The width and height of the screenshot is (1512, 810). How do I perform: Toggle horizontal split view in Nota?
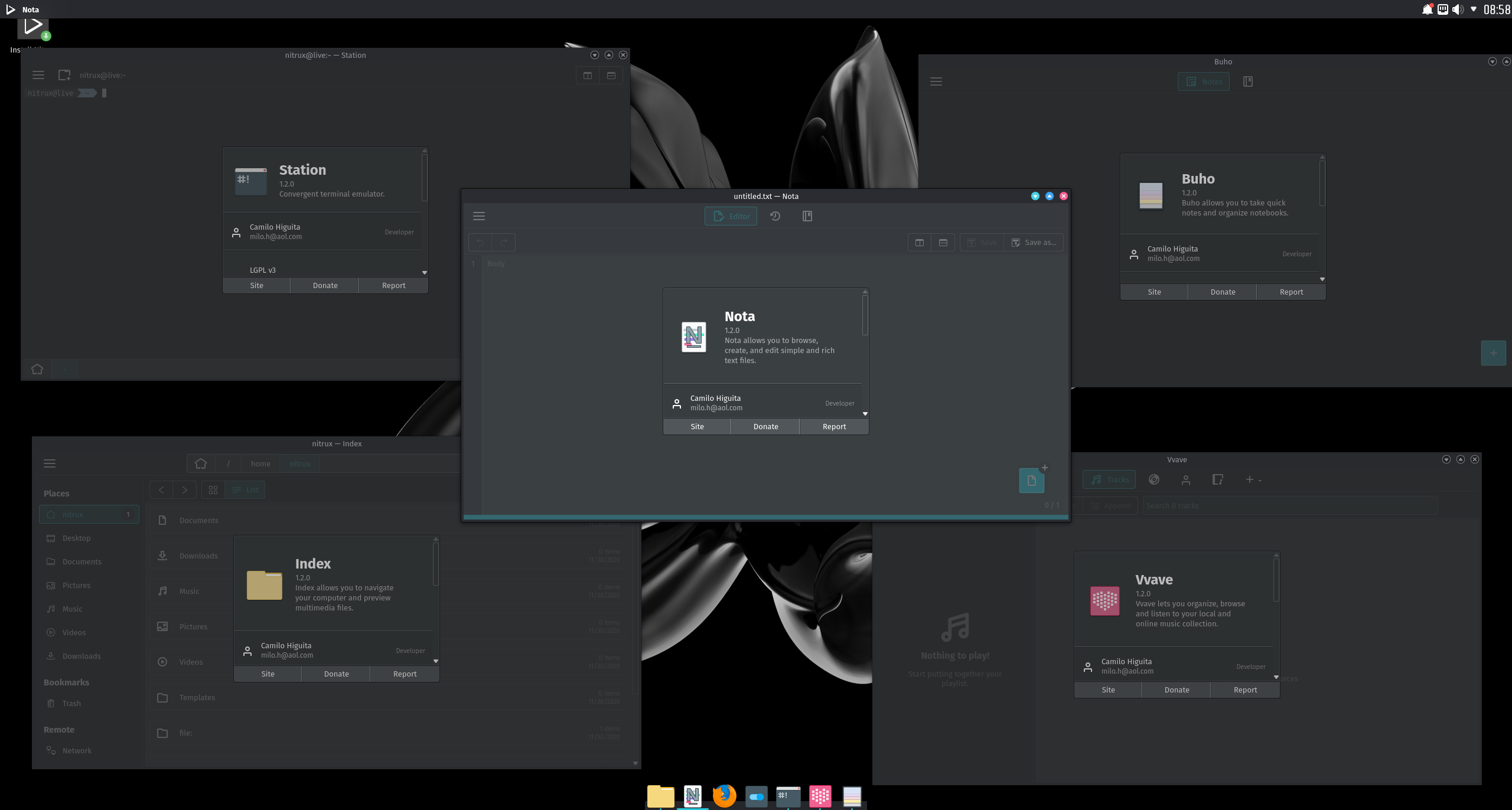pos(943,242)
